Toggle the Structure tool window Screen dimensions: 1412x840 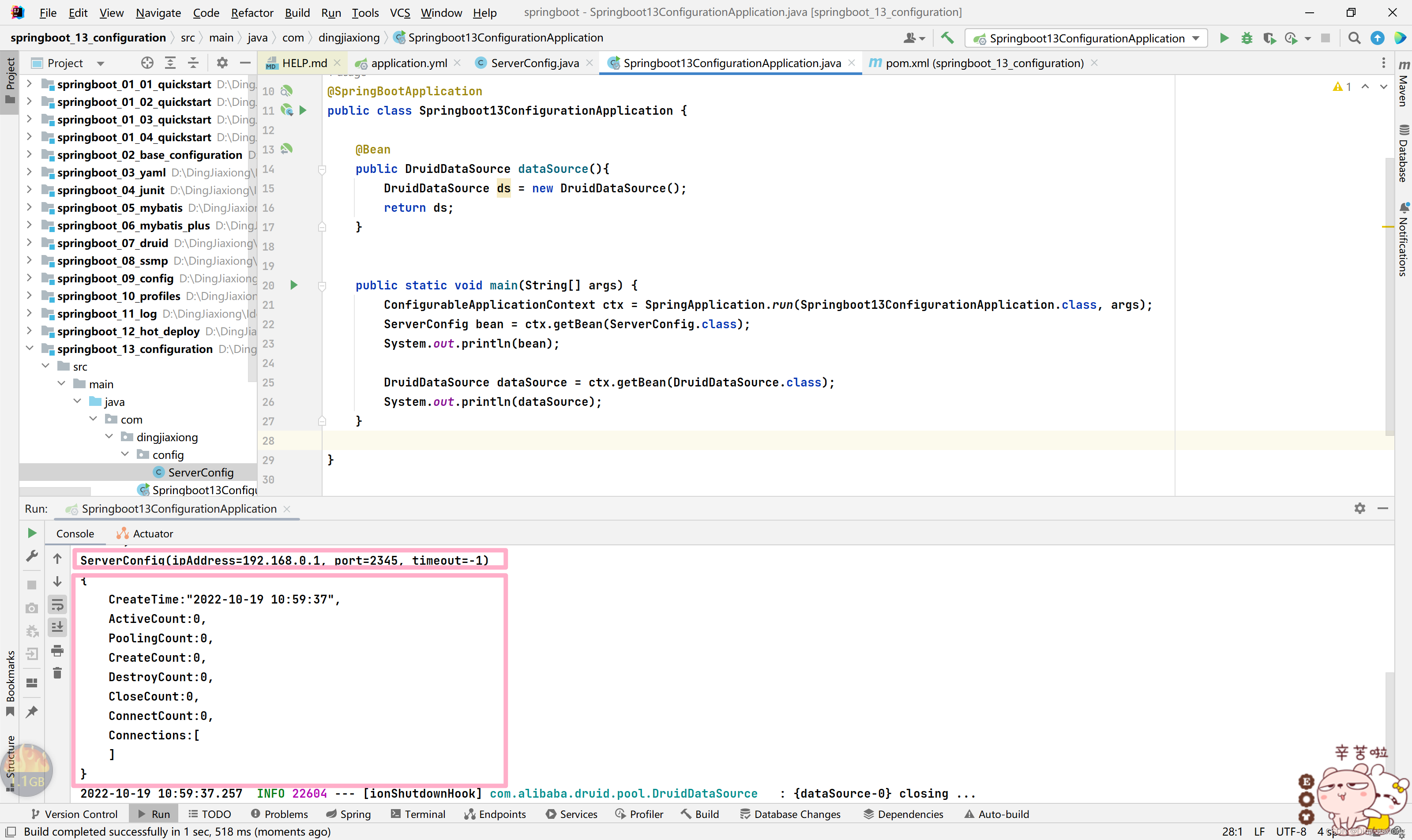(10, 763)
